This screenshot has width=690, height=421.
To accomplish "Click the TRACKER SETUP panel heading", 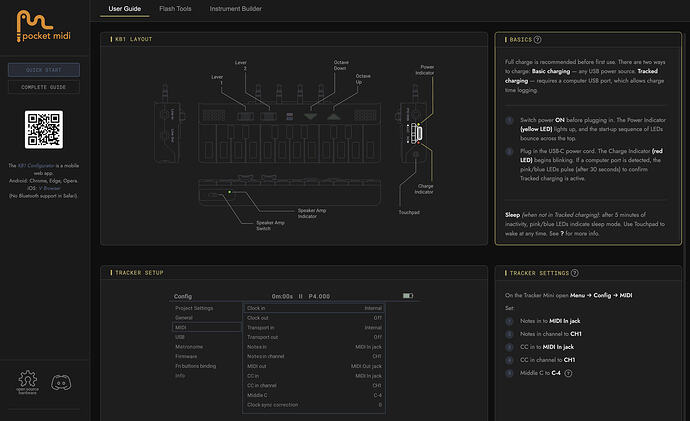I will [139, 273].
